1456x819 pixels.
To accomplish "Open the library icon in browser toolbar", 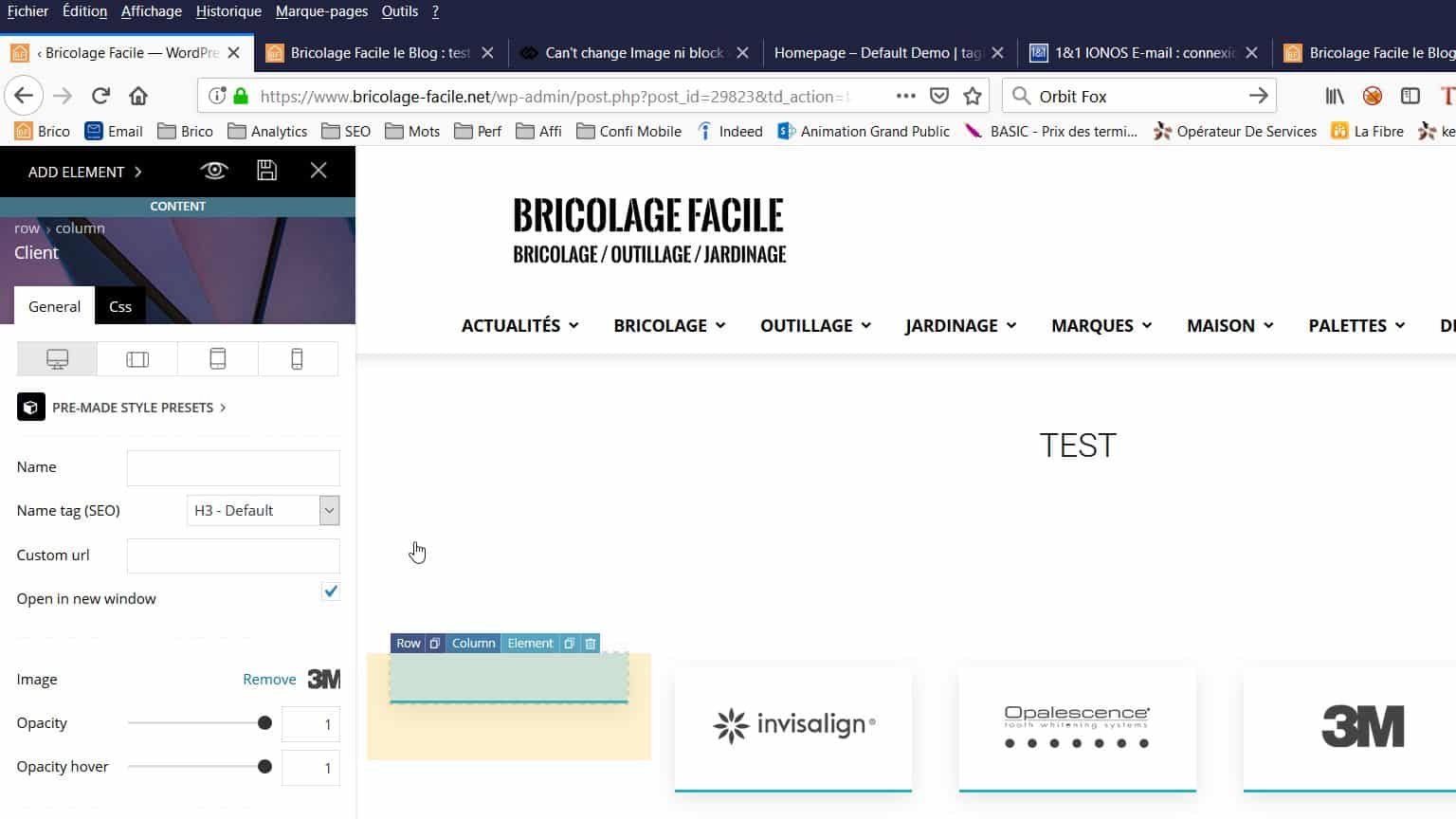I will click(x=1335, y=96).
